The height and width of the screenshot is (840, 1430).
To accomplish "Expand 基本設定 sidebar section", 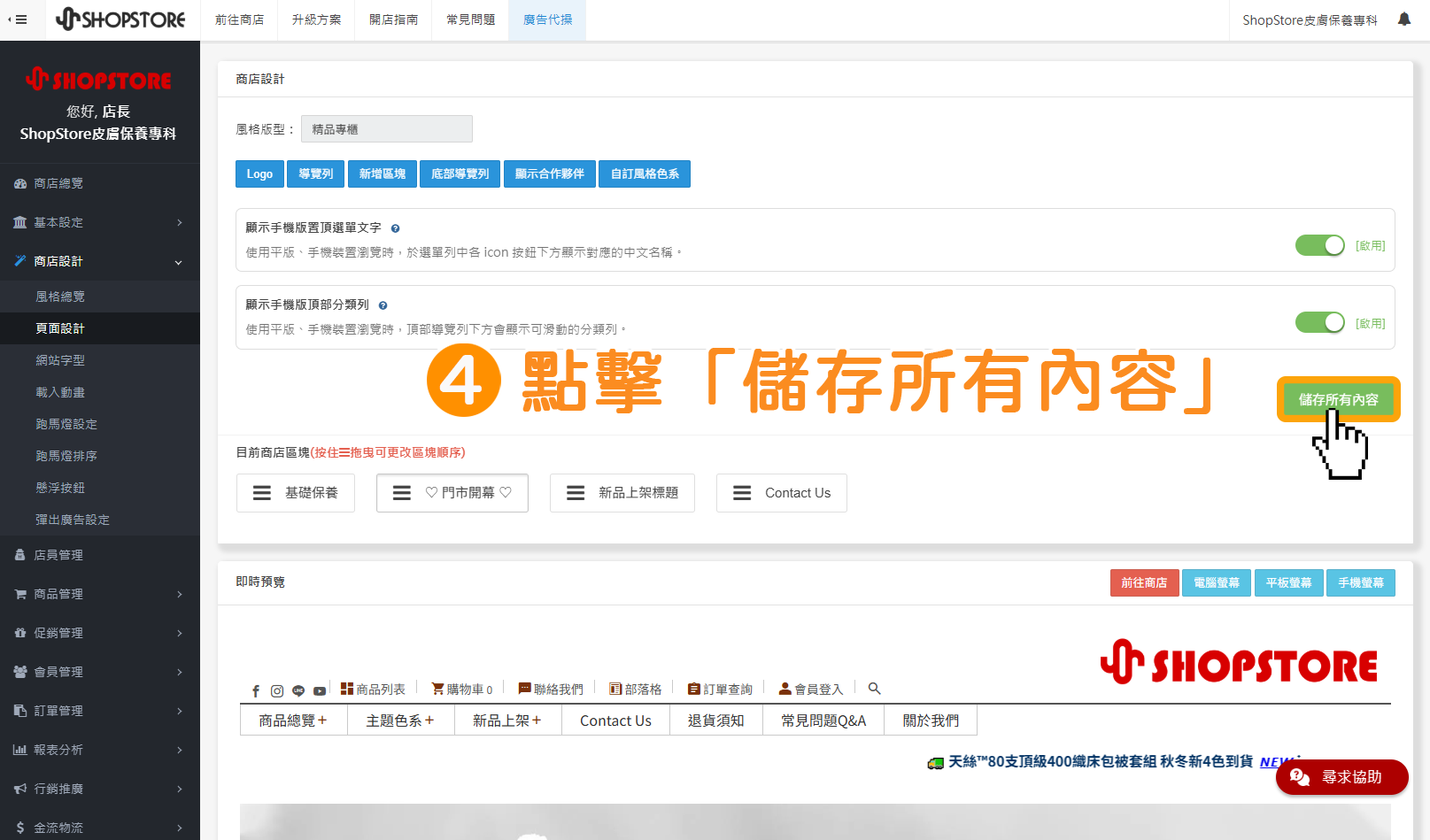I will point(100,222).
